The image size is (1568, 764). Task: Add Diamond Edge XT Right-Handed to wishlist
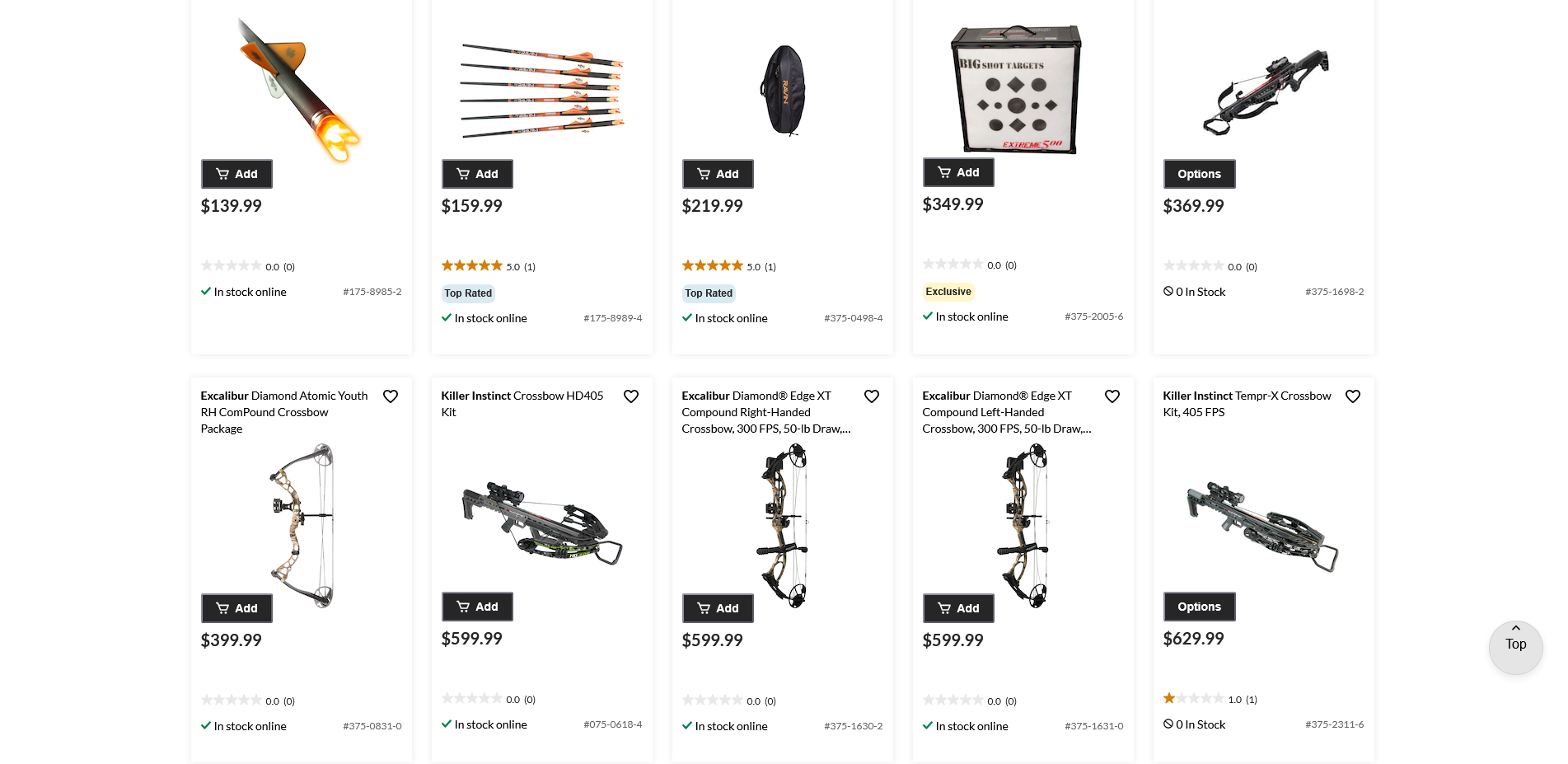(x=872, y=396)
